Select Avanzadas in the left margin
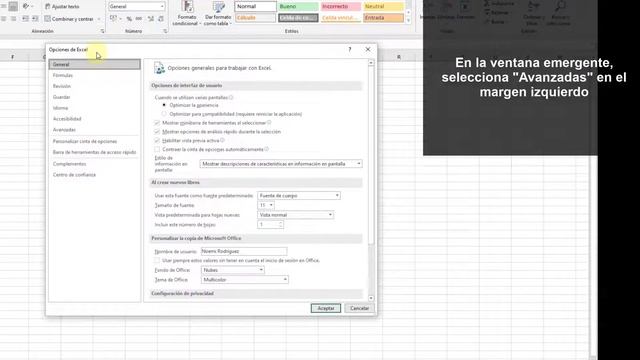The image size is (640, 360). pos(94,130)
